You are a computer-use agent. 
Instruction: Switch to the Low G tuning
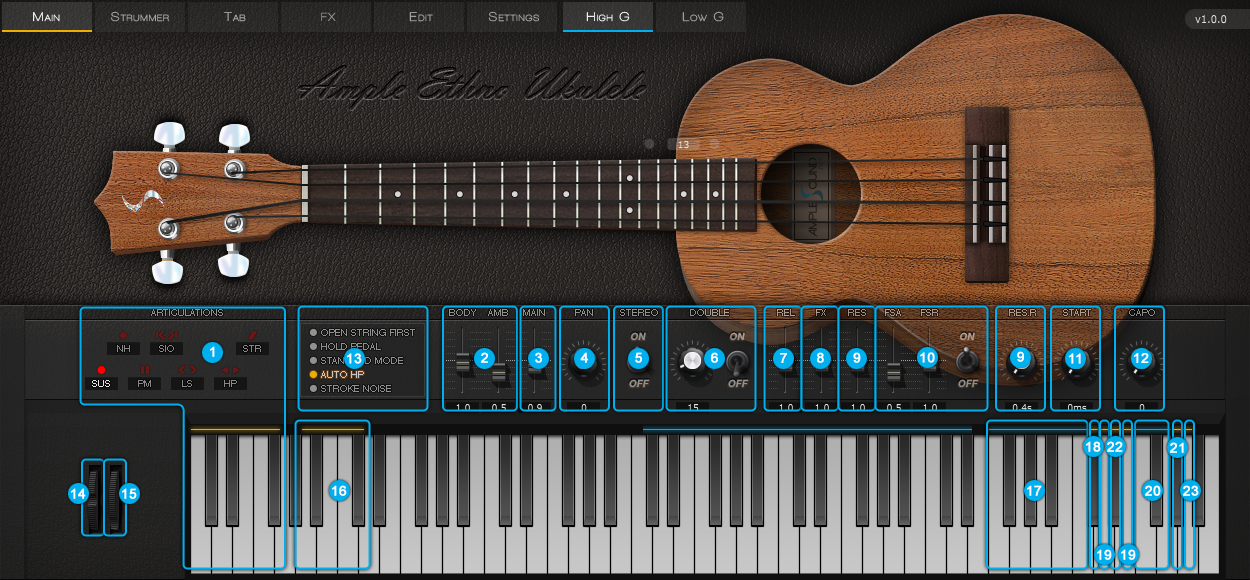(x=701, y=17)
